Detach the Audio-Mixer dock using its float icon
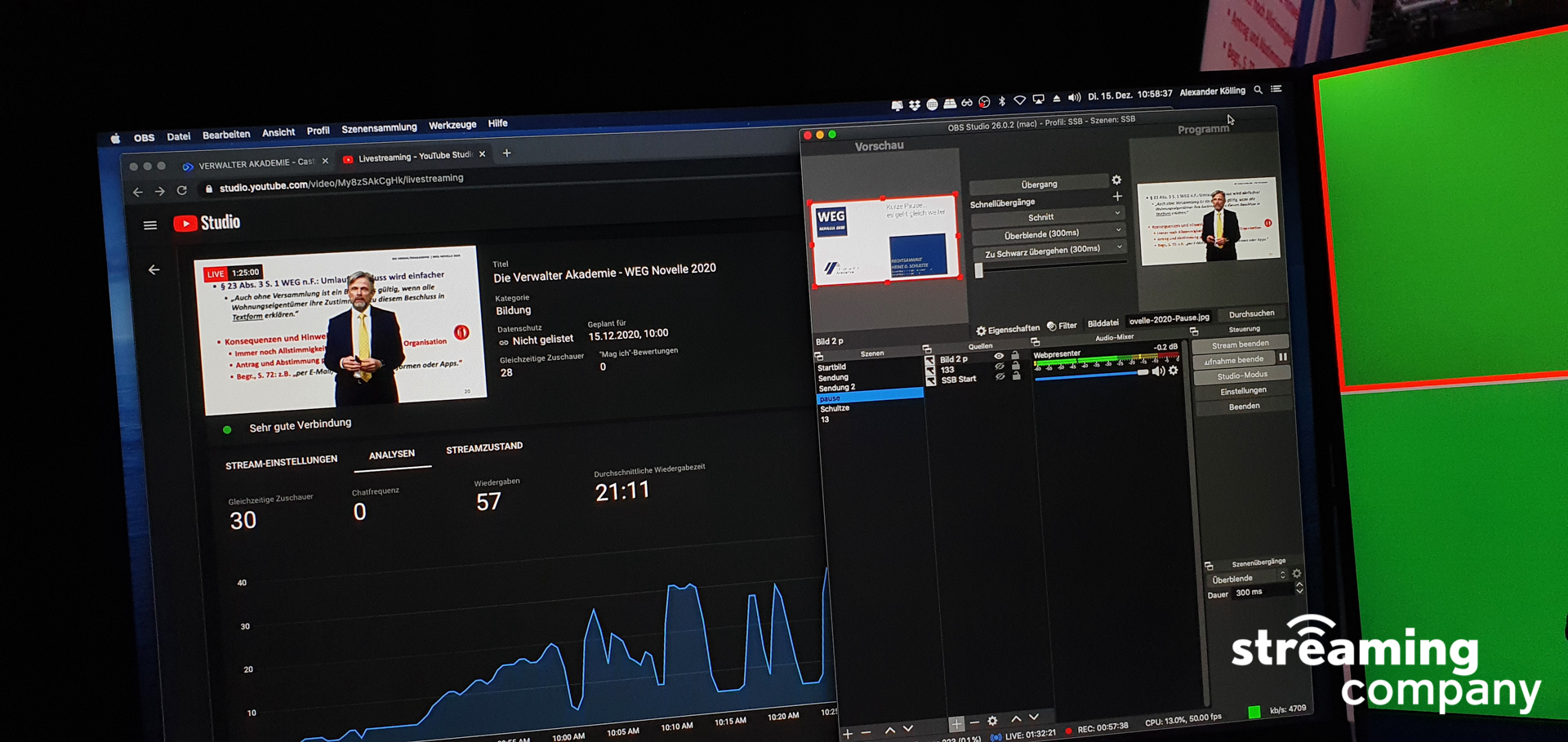Screen dimensions: 1568x742 point(1035,341)
